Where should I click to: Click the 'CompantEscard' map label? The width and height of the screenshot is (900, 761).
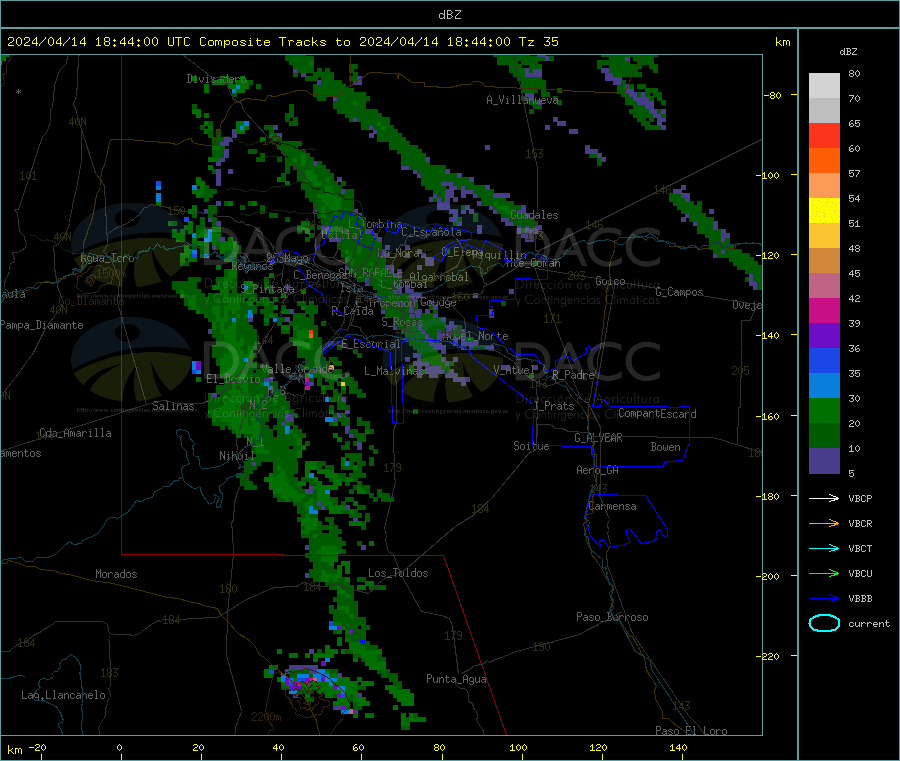point(657,414)
